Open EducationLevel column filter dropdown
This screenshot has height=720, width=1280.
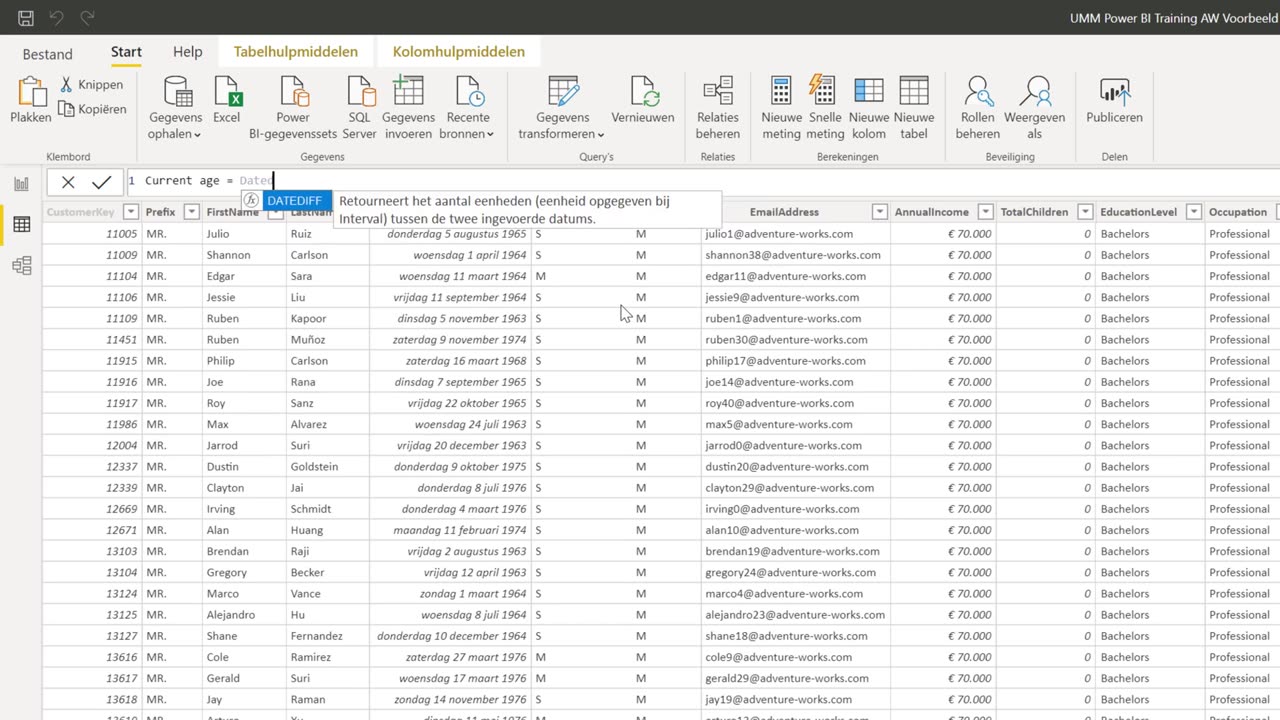[1194, 212]
